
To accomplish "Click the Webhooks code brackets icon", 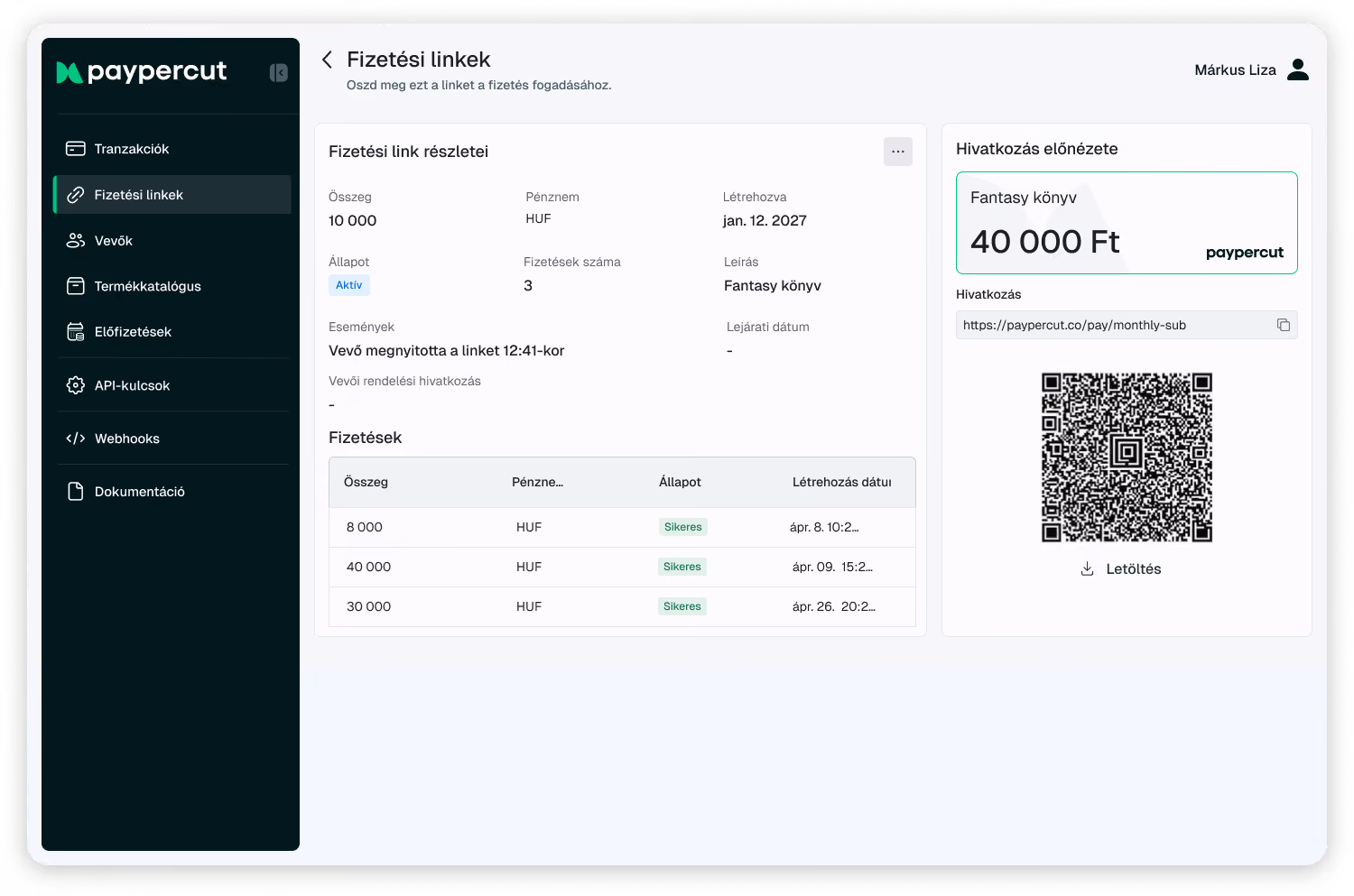I will point(76,439).
